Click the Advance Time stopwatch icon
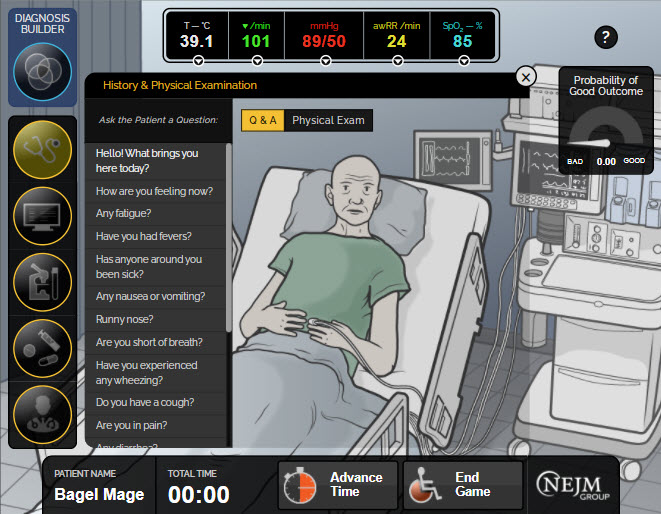This screenshot has height=514, width=661. click(299, 485)
